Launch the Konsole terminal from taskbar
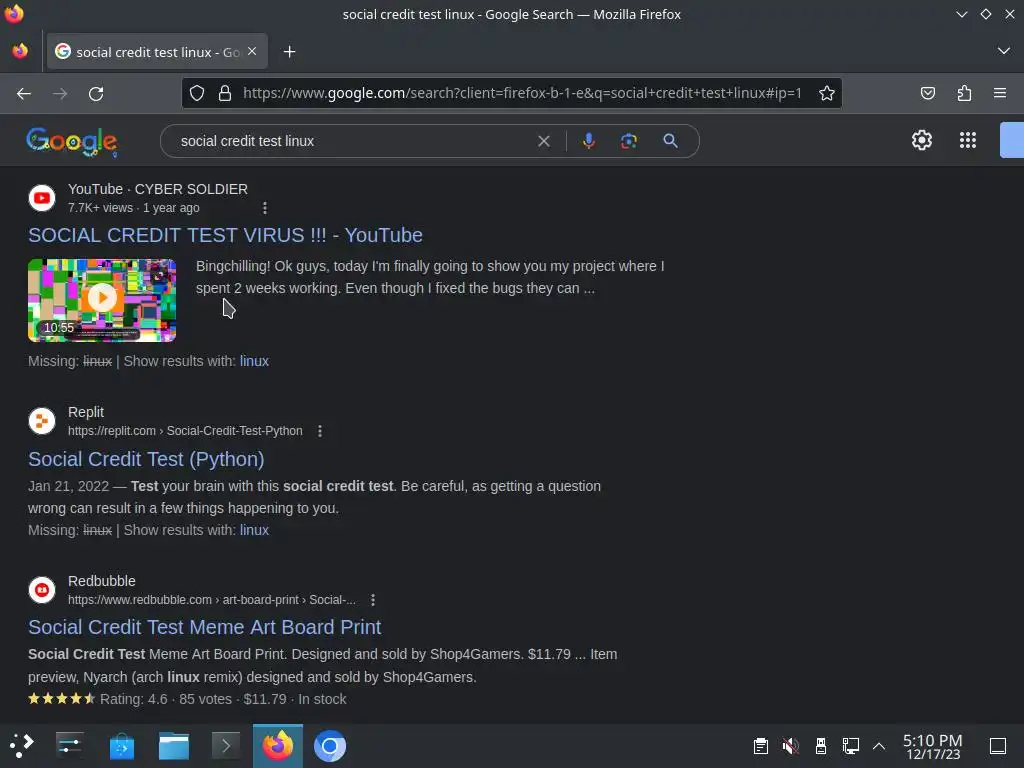 click(x=225, y=745)
